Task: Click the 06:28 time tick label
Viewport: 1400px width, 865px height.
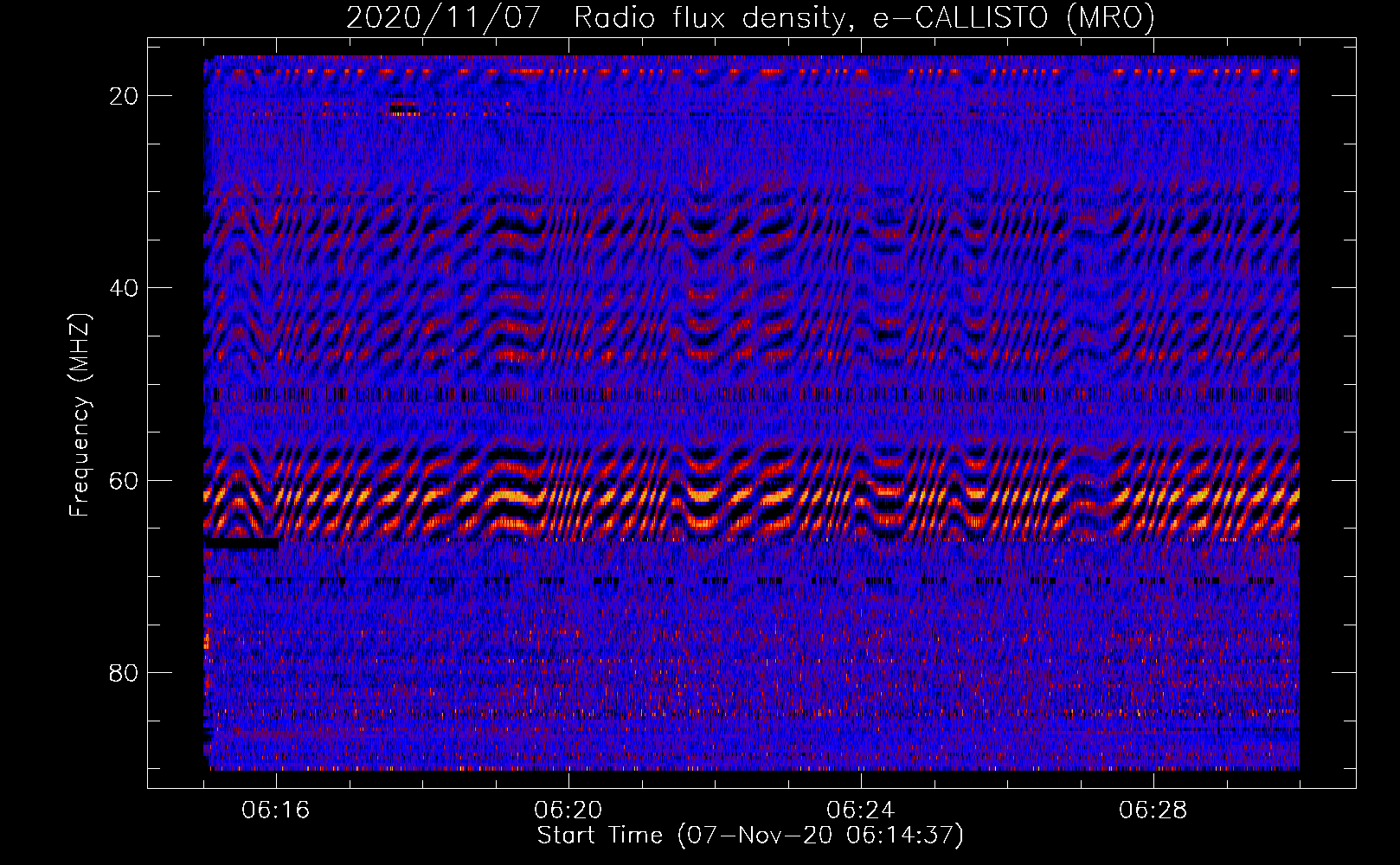Action: [x=1153, y=811]
